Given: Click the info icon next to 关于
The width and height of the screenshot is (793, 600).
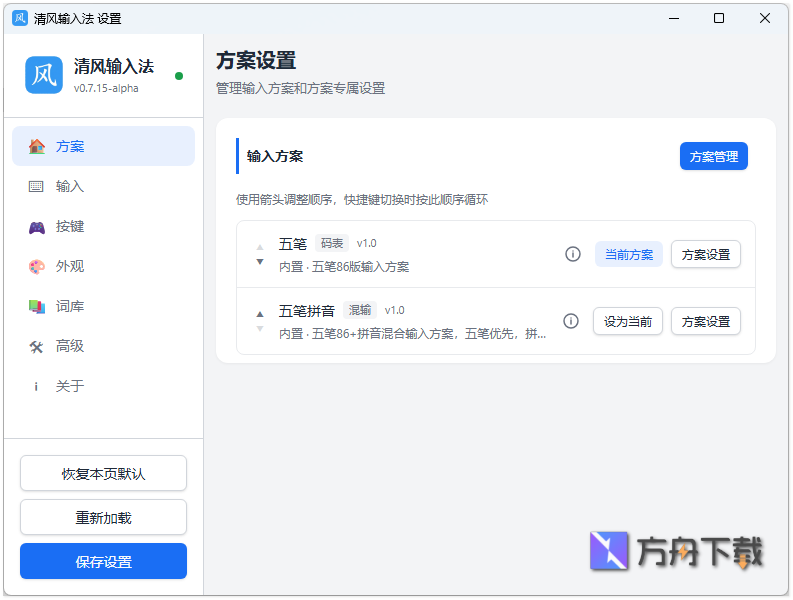Looking at the screenshot, I should point(36,387).
